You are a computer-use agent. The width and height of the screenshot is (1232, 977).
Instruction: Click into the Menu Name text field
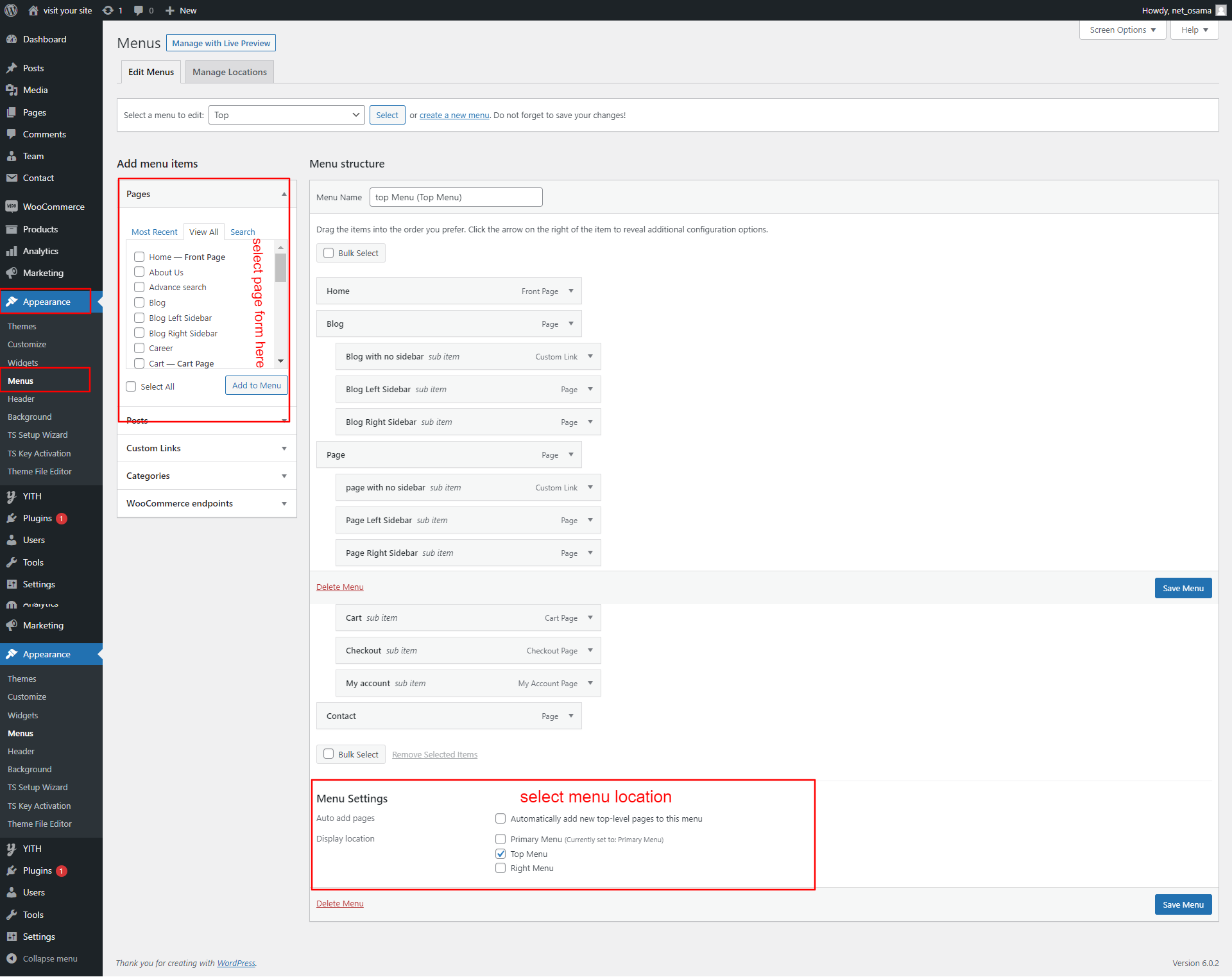click(456, 197)
